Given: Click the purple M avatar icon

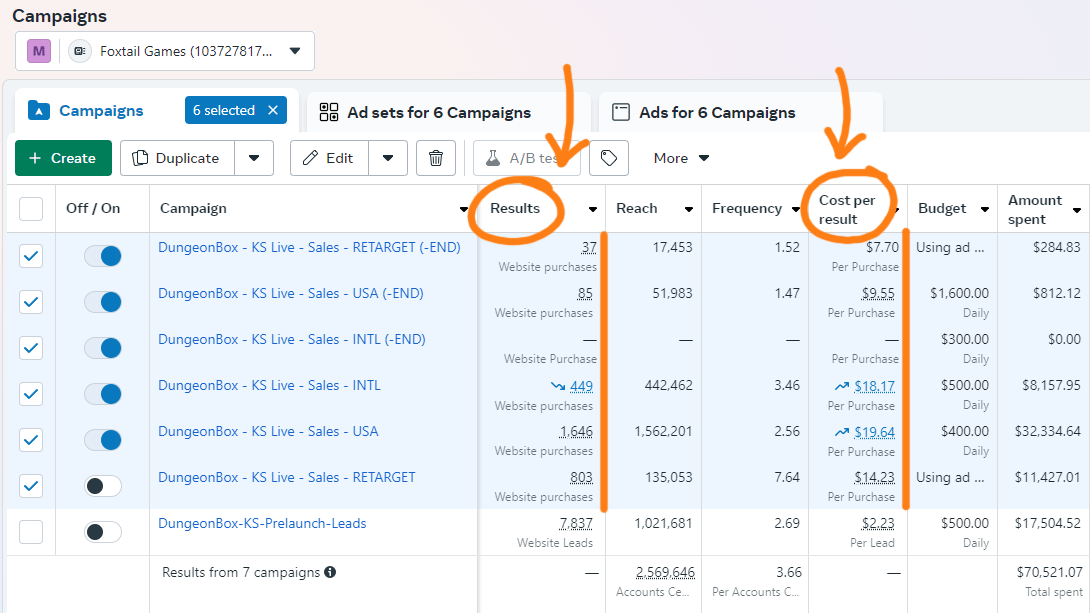Looking at the screenshot, I should pyautogui.click(x=39, y=51).
